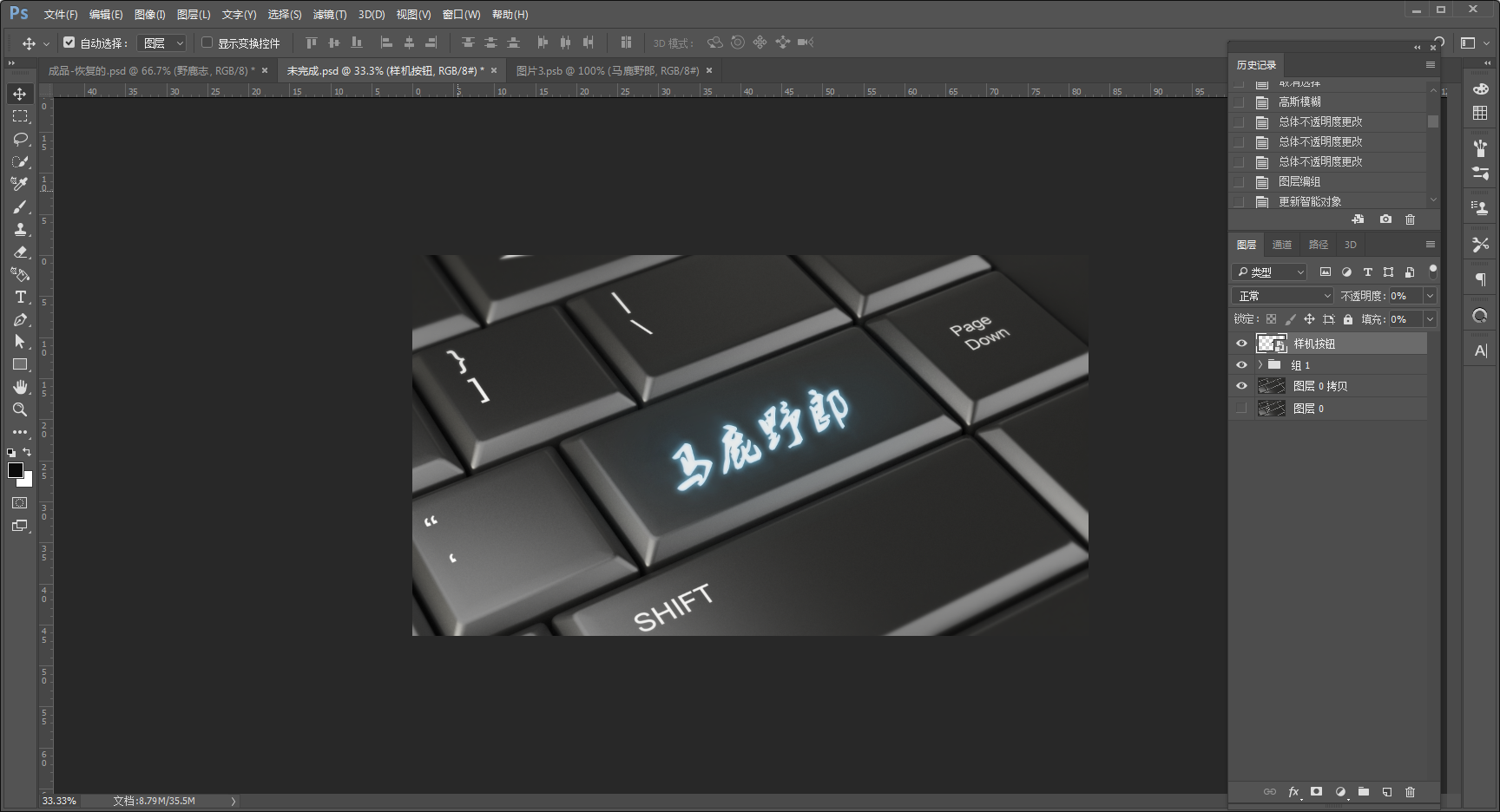
Task: Open the 窗口(W) menu
Action: point(461,15)
